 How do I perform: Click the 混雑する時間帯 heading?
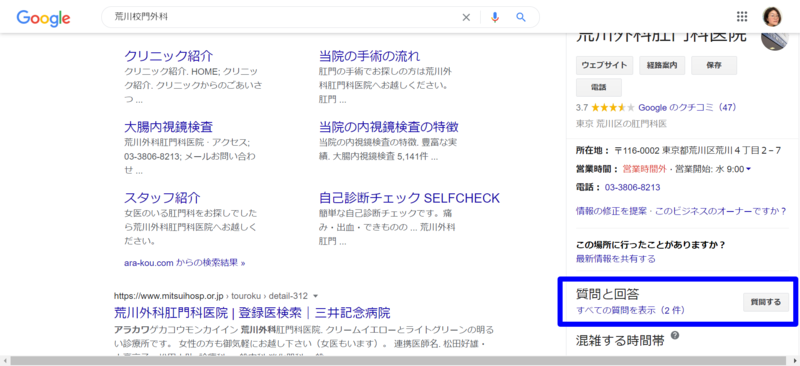pyautogui.click(x=620, y=340)
